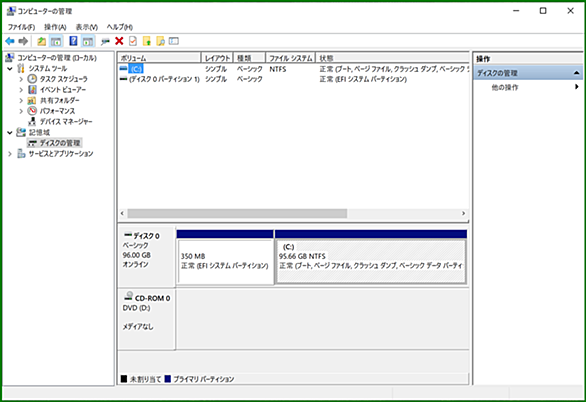Select the CD-ROM 0 DVD (D:) label box
This screenshot has width=586, height=402.
pyautogui.click(x=146, y=319)
